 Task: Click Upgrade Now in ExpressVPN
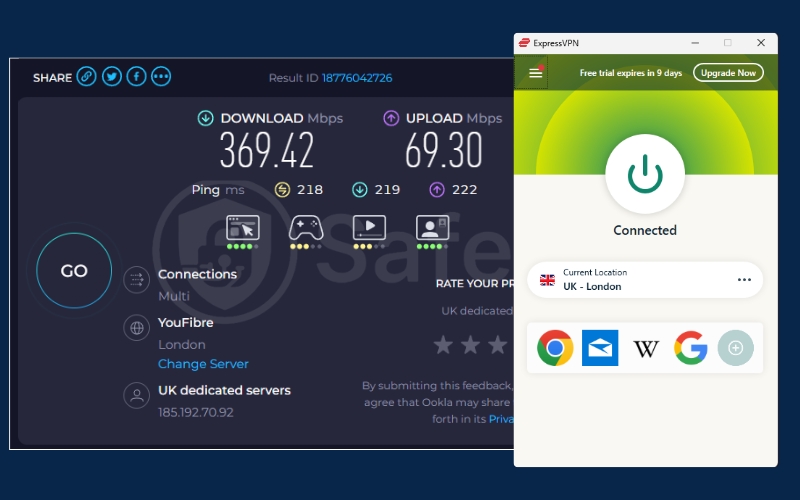click(x=728, y=73)
